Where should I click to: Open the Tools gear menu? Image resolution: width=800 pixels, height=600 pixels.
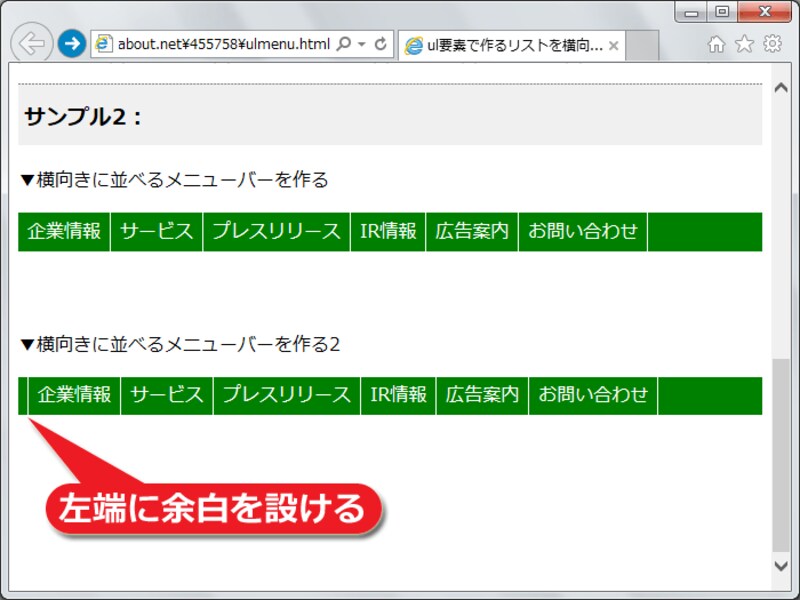770,43
